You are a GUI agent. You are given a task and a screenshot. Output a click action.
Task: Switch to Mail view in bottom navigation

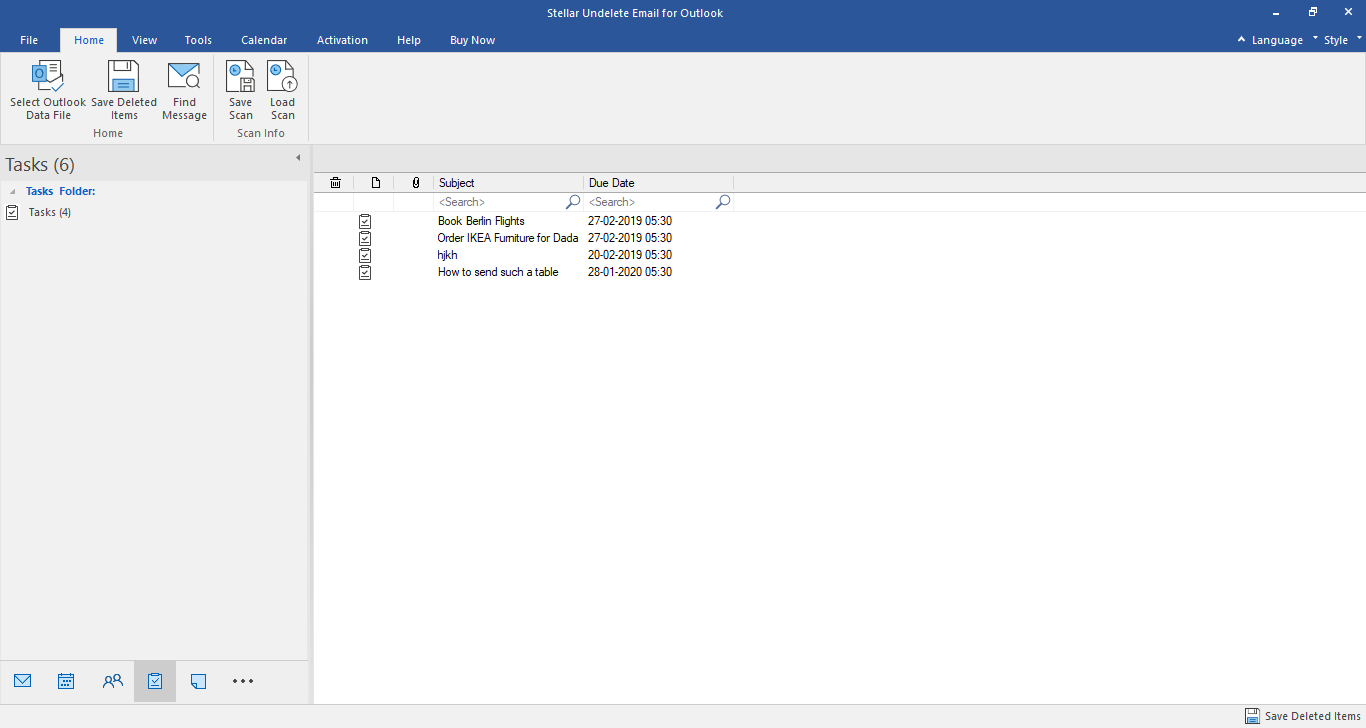(23, 681)
